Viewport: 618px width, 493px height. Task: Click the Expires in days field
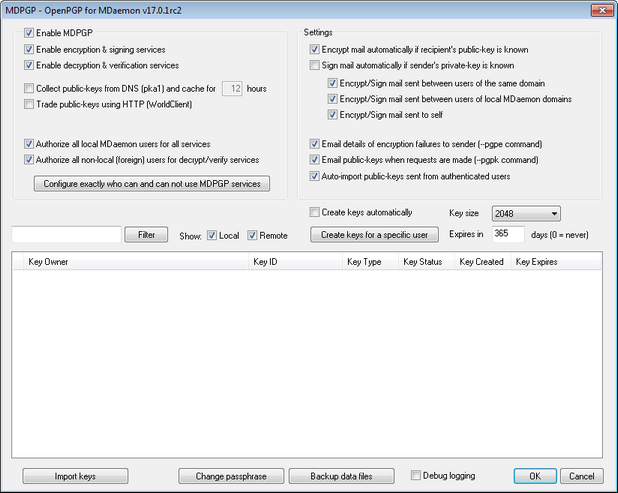[508, 234]
